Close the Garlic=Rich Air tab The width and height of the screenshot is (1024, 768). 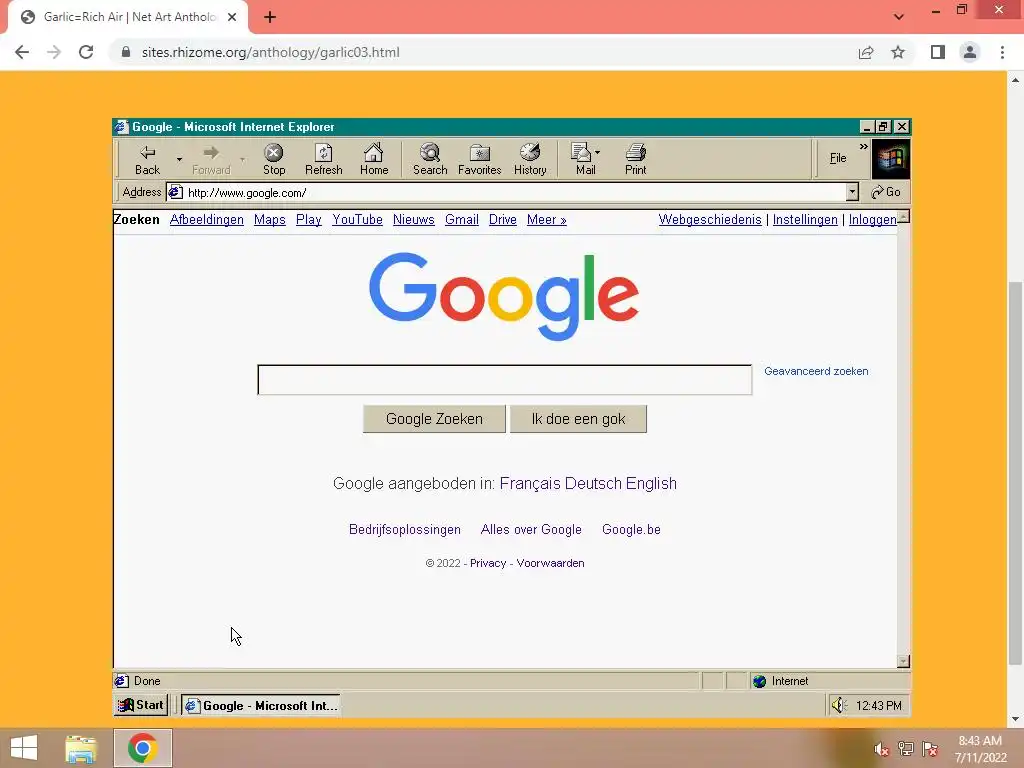232,17
